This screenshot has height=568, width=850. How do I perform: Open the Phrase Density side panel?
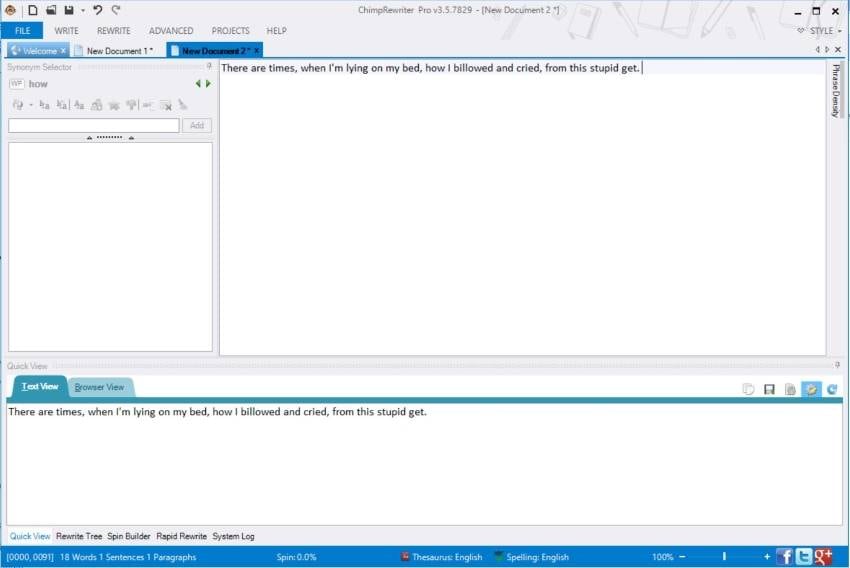point(835,91)
